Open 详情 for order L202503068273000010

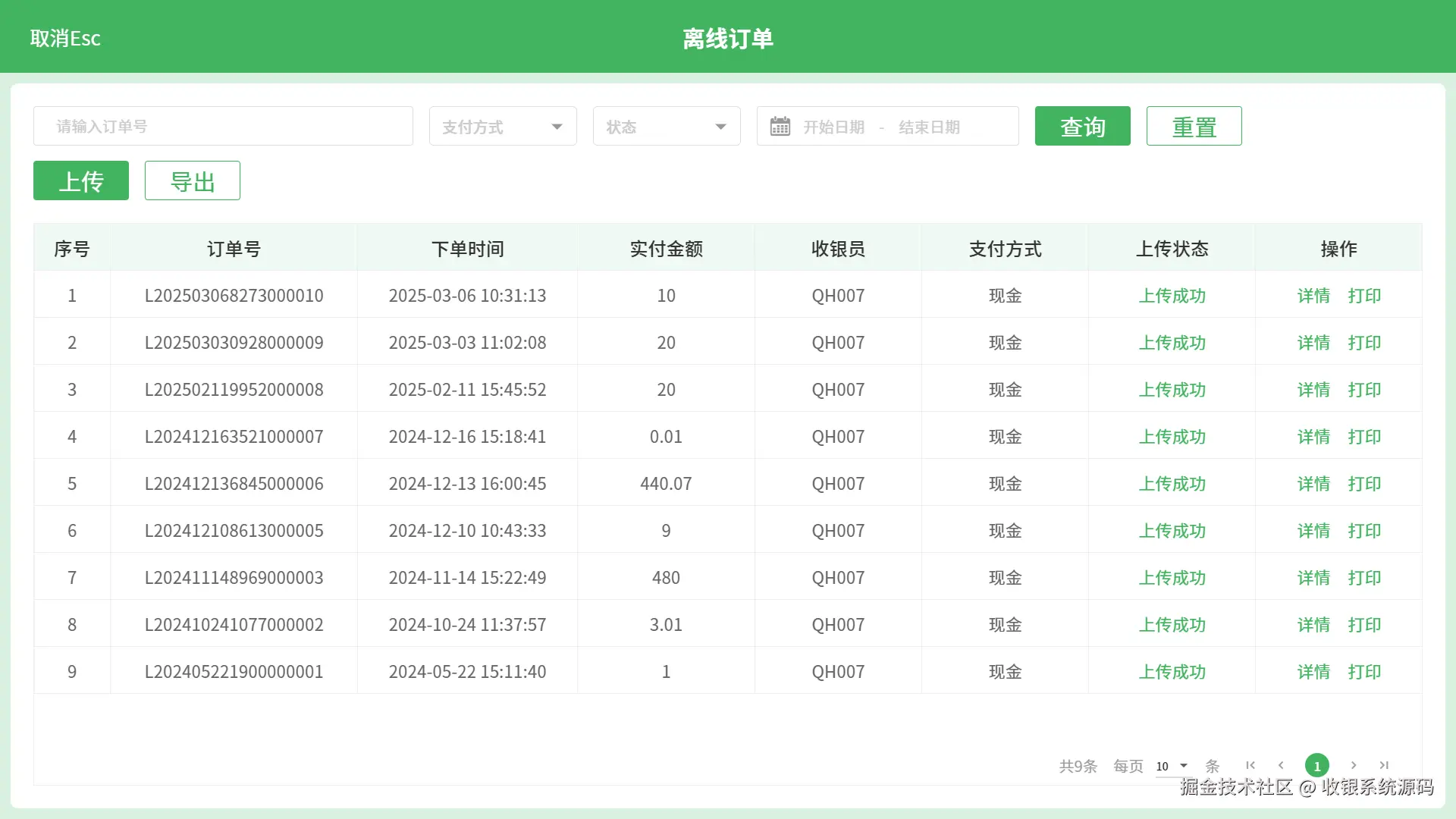pos(1313,296)
